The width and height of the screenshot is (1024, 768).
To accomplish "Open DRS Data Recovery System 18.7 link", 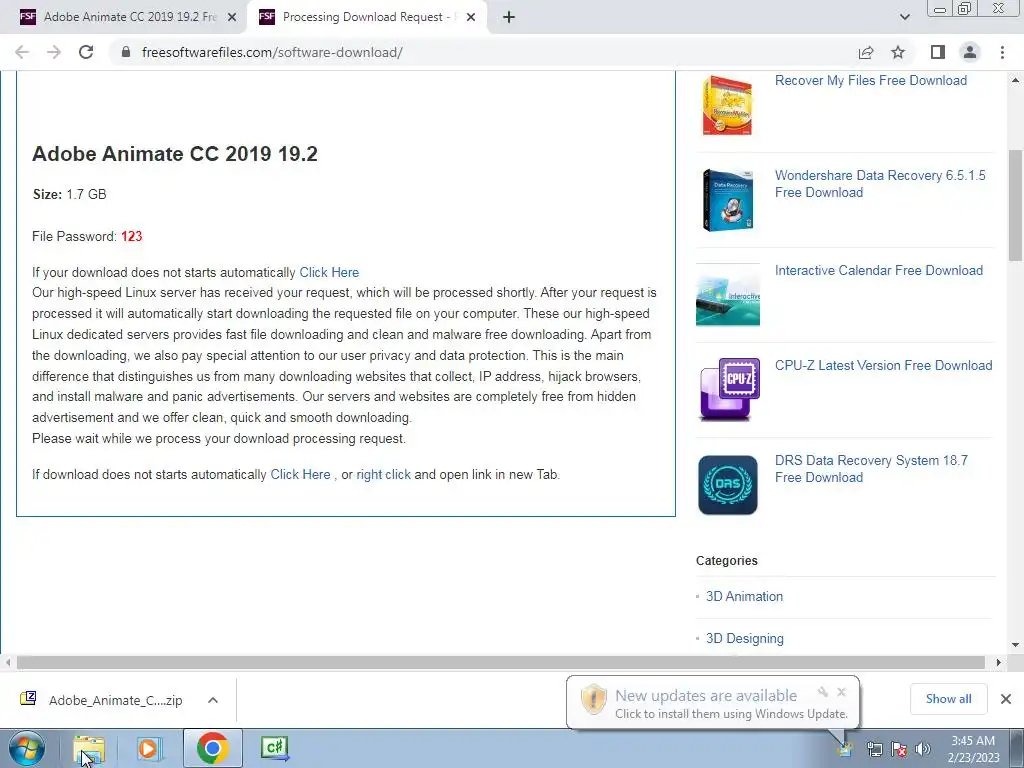I will pos(871,468).
